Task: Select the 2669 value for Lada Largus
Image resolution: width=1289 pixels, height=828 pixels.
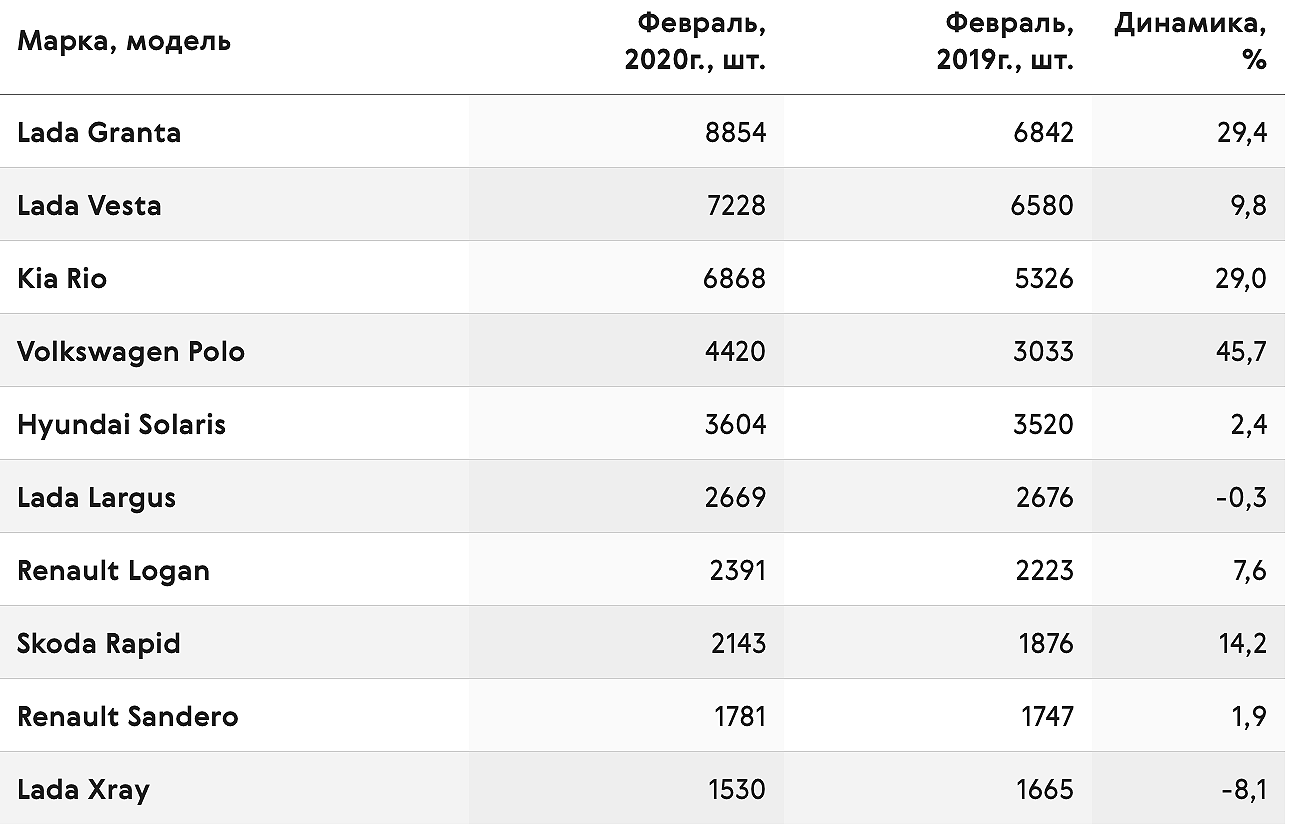Action: [x=735, y=498]
